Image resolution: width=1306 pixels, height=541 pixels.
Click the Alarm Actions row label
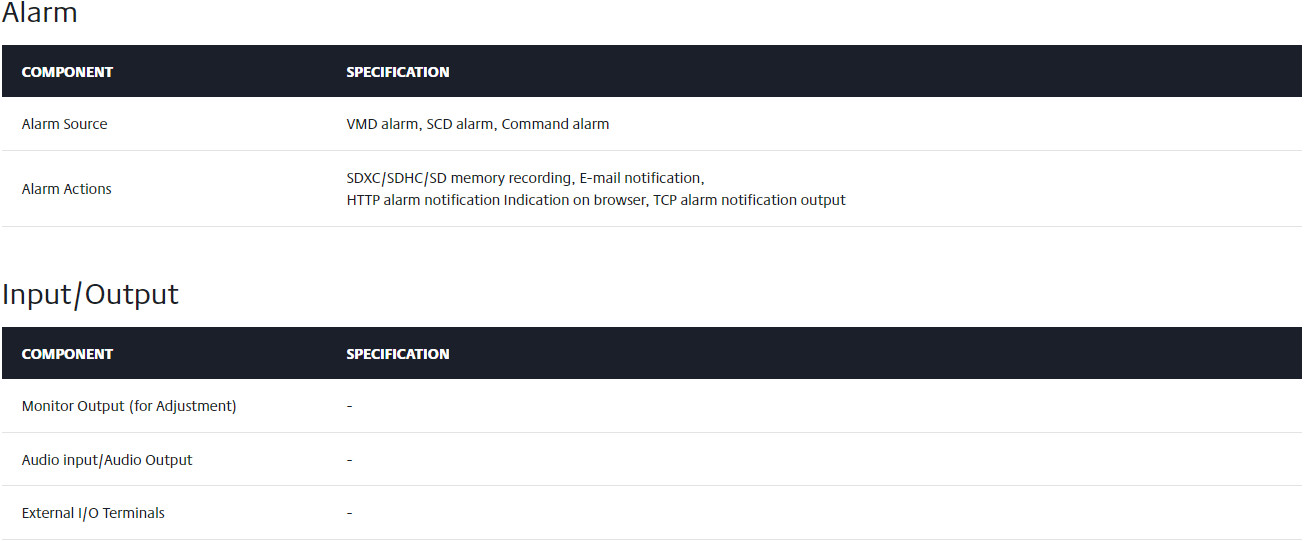(x=67, y=189)
